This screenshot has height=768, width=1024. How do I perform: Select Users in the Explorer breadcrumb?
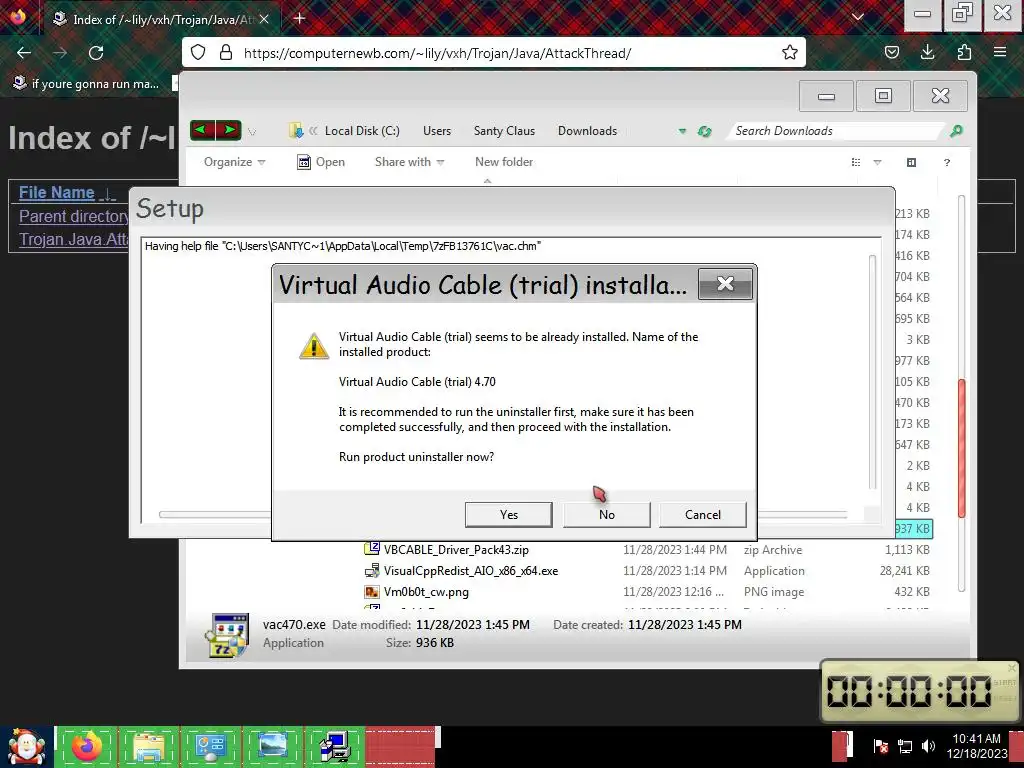tap(437, 131)
